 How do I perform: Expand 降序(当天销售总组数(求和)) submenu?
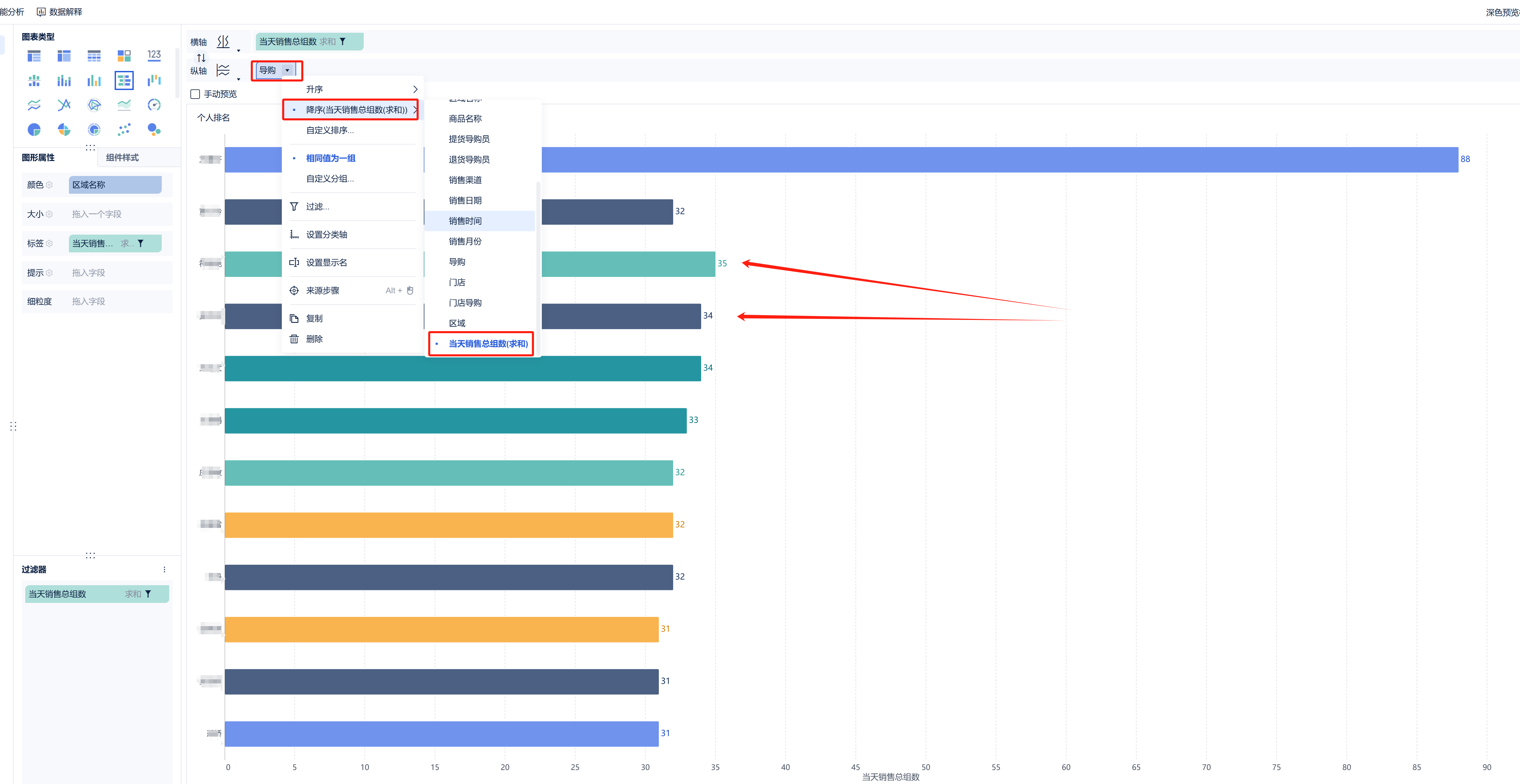pos(353,110)
